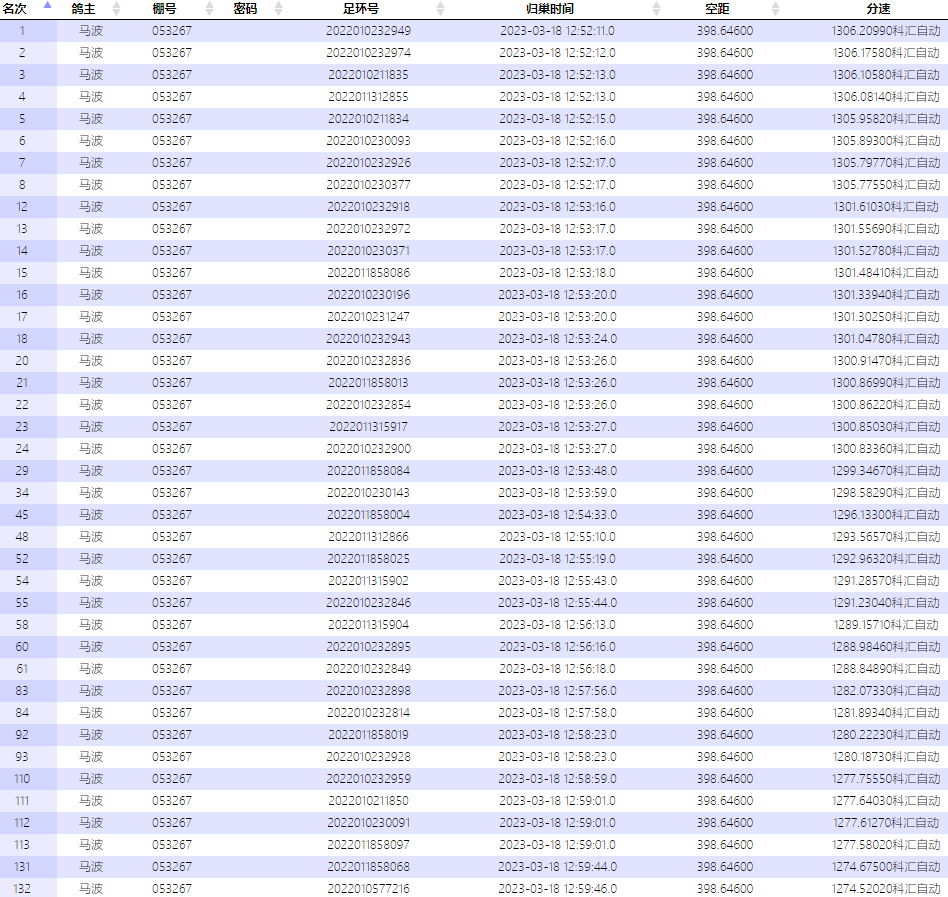Select ring number 2022010230371
Screen dimensions: 948x897
[x=368, y=251]
